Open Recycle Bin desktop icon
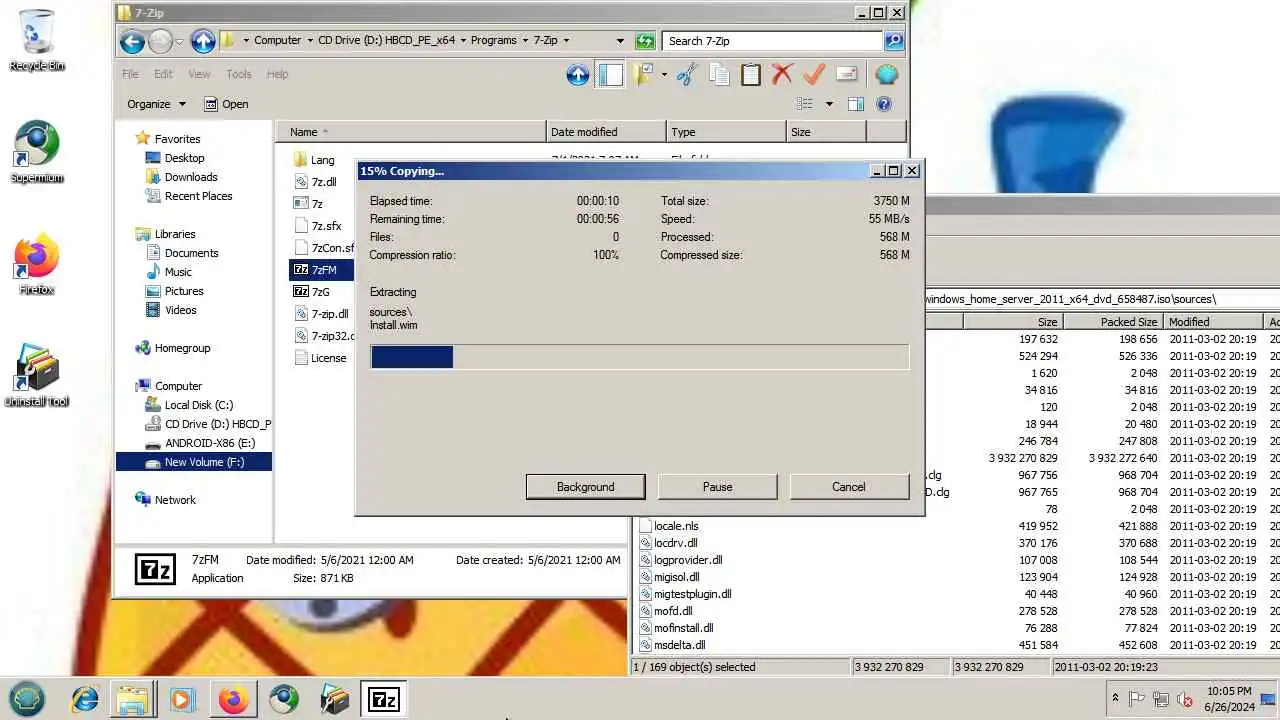Image resolution: width=1280 pixels, height=720 pixels. (x=37, y=41)
